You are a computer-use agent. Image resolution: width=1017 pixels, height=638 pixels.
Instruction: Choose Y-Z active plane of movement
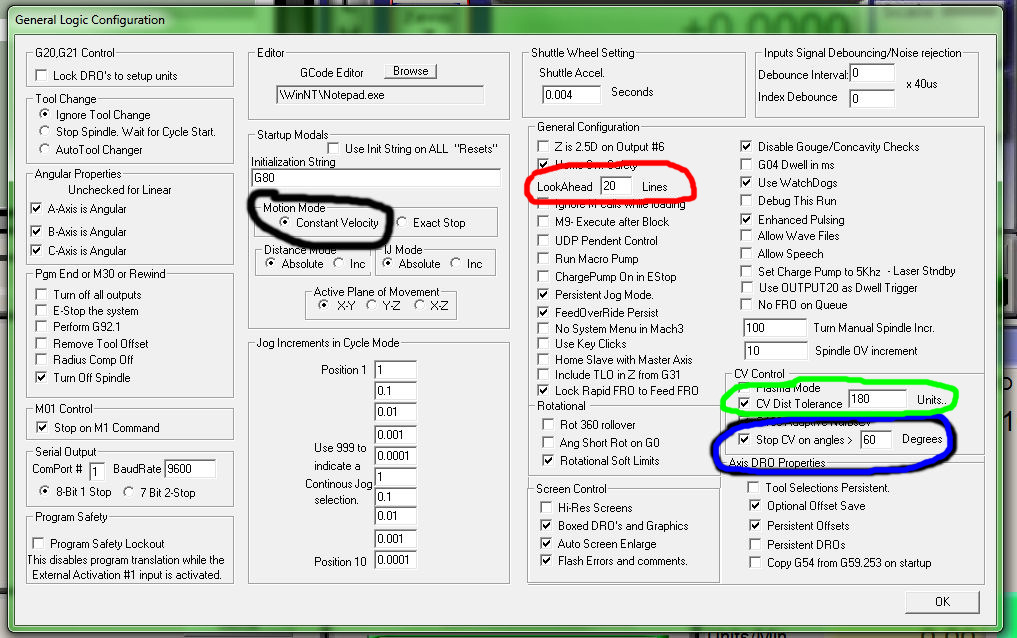click(x=372, y=305)
